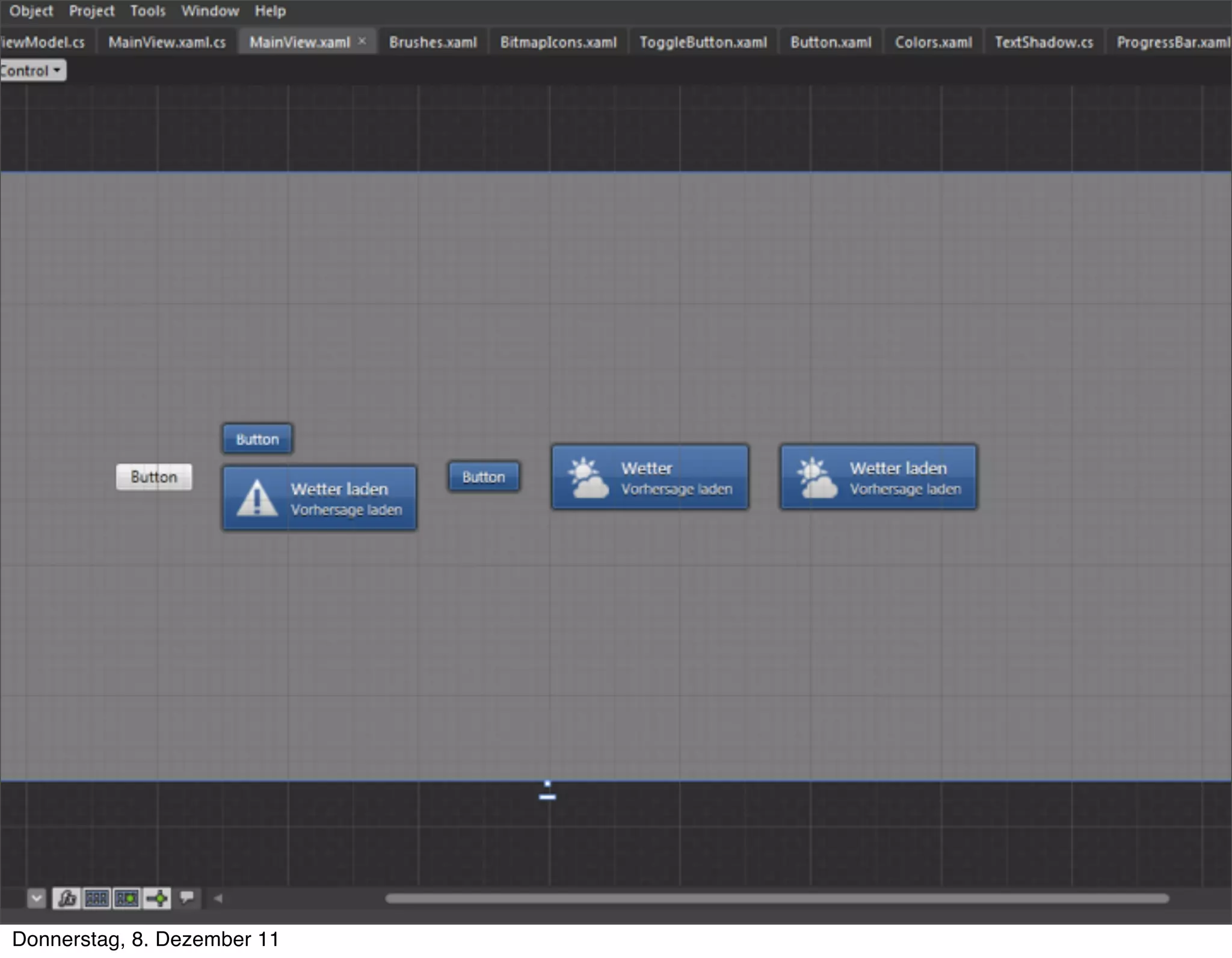Close the MainView.xaml tab
The image size is (1232, 958).
pos(362,41)
